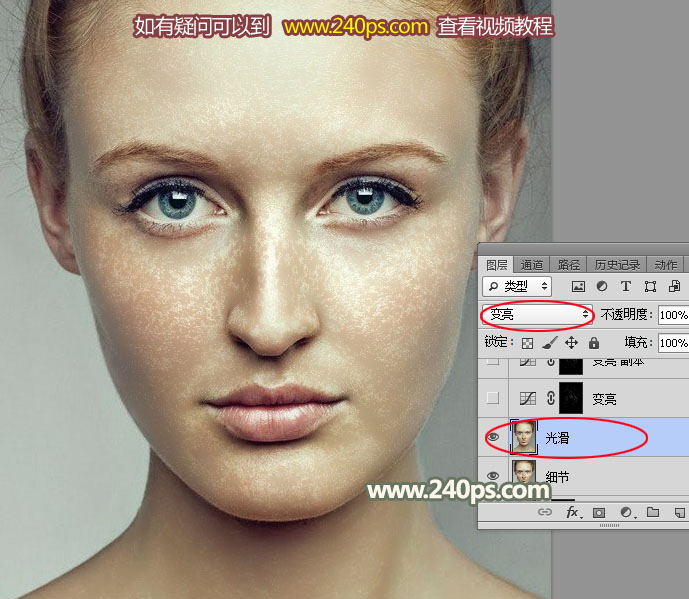Add a layer mask
689x599 pixels.
[599, 512]
